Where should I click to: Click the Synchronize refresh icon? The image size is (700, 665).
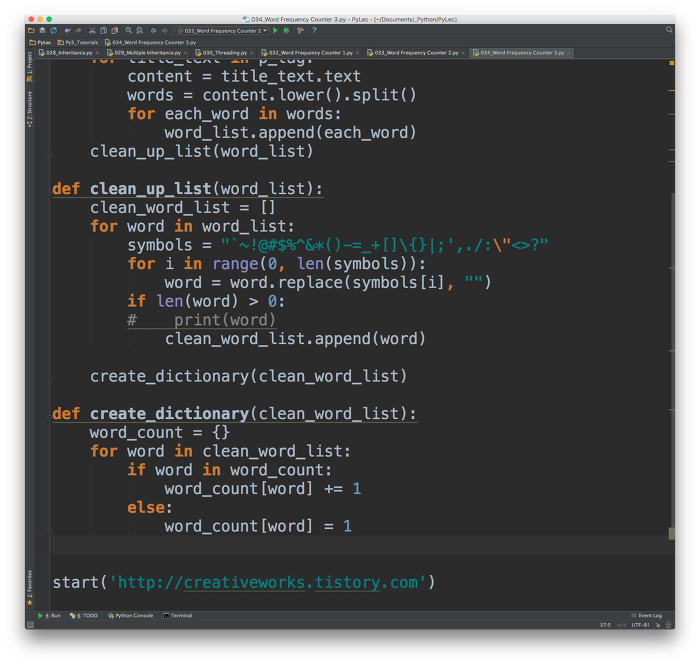pos(54,30)
